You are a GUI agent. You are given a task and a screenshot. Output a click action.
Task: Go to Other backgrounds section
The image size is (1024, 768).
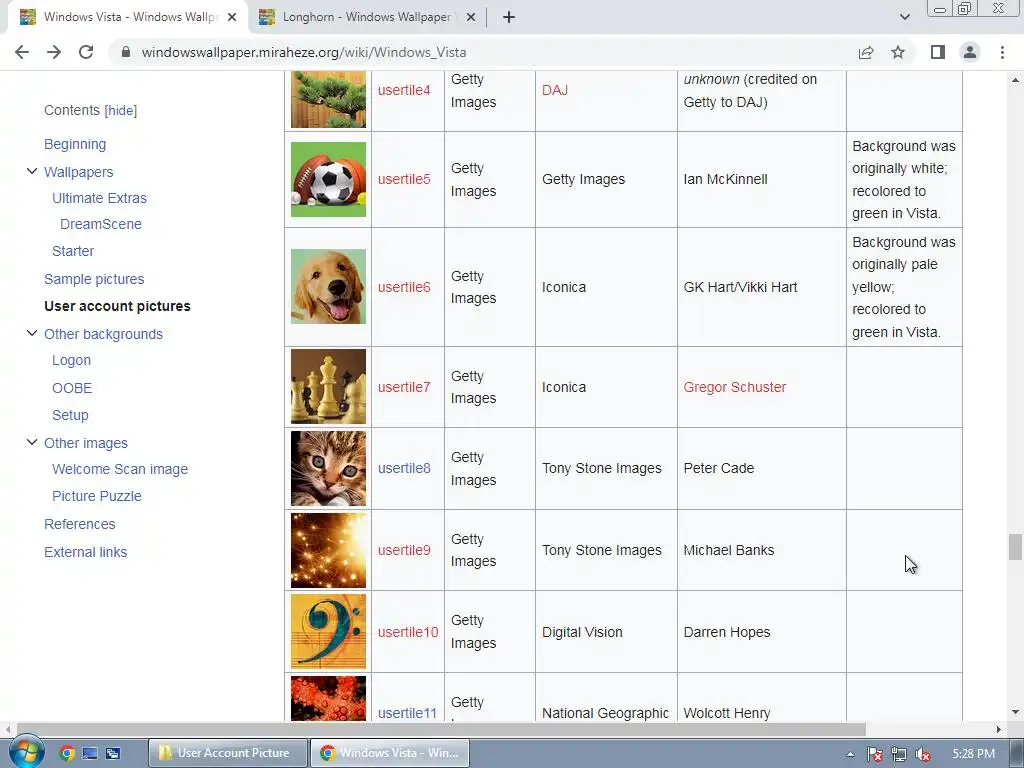pyautogui.click(x=103, y=334)
